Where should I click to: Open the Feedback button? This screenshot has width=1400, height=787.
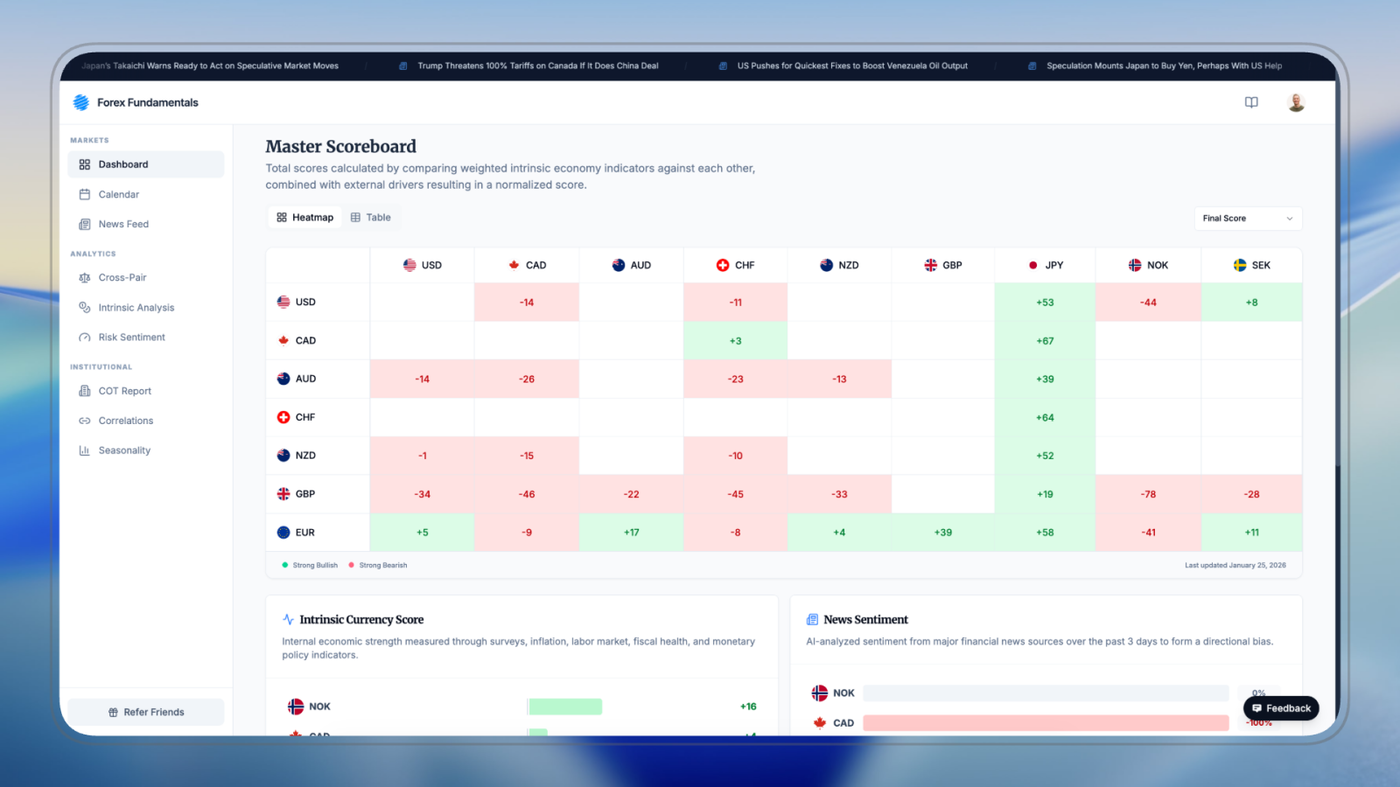coord(1281,708)
